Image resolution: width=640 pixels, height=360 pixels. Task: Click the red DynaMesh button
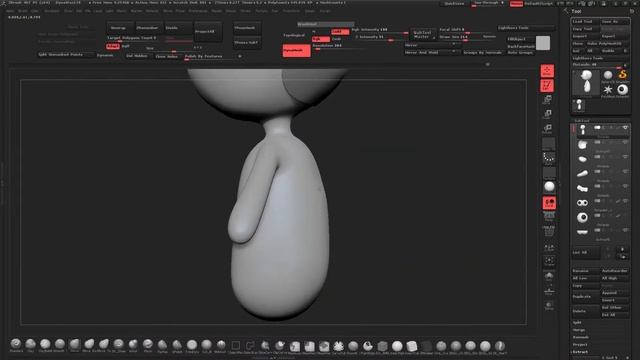point(296,50)
